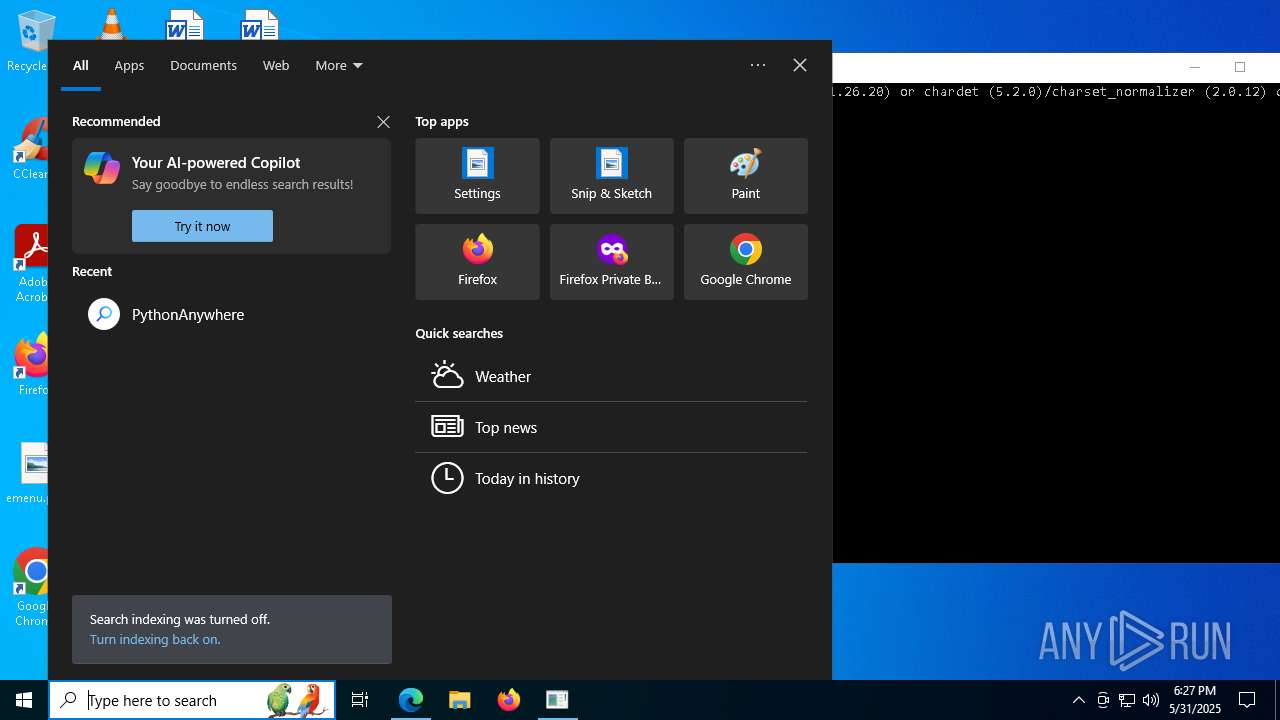Launch Google Chrome from Top apps

pos(746,262)
